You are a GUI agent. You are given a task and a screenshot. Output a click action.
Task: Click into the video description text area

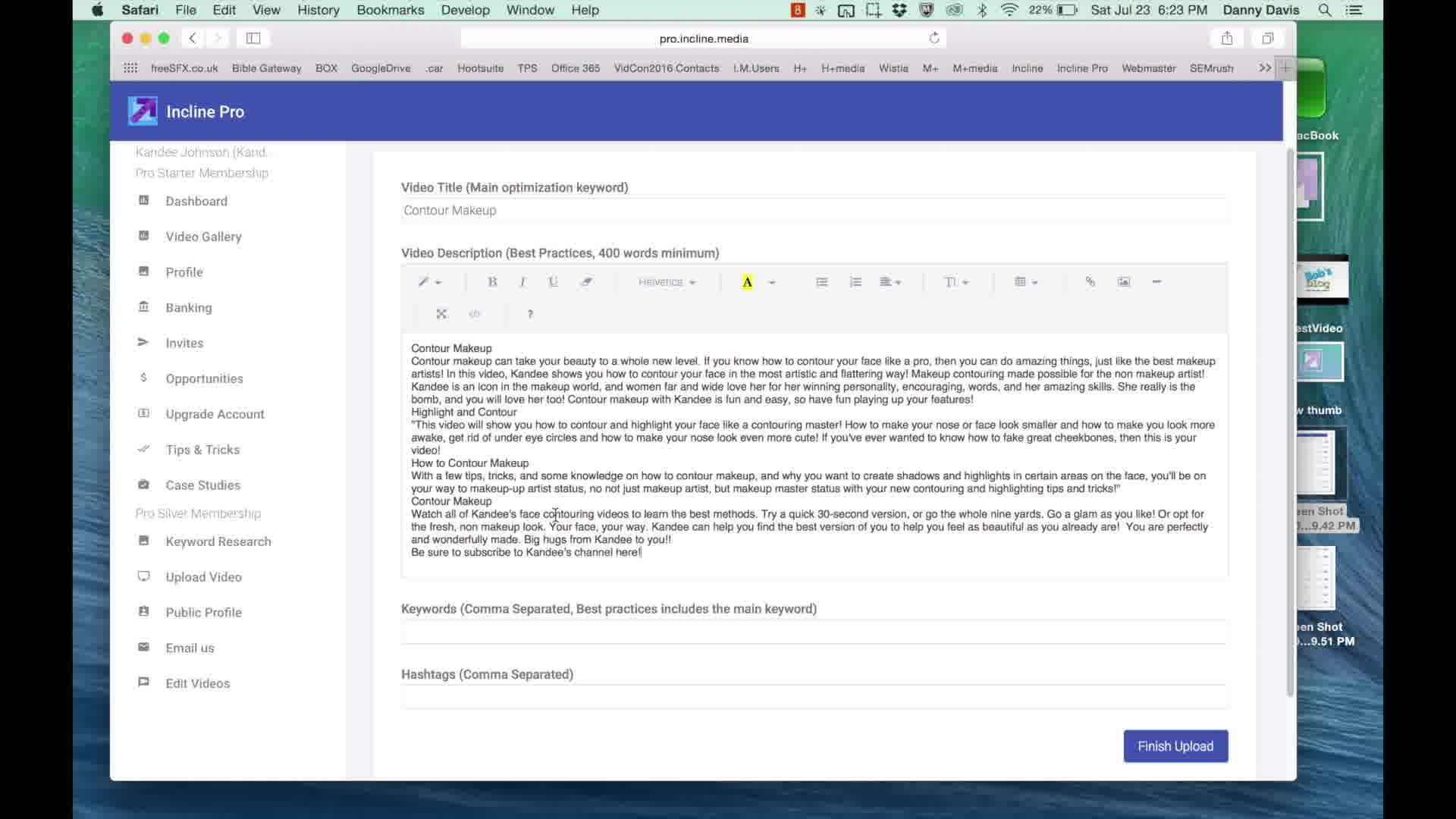814,455
